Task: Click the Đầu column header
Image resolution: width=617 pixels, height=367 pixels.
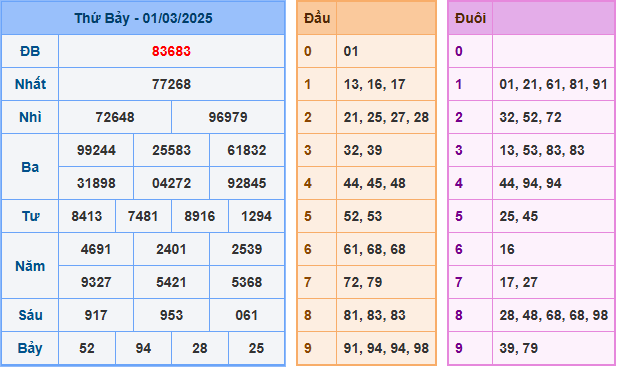Action: point(317,18)
